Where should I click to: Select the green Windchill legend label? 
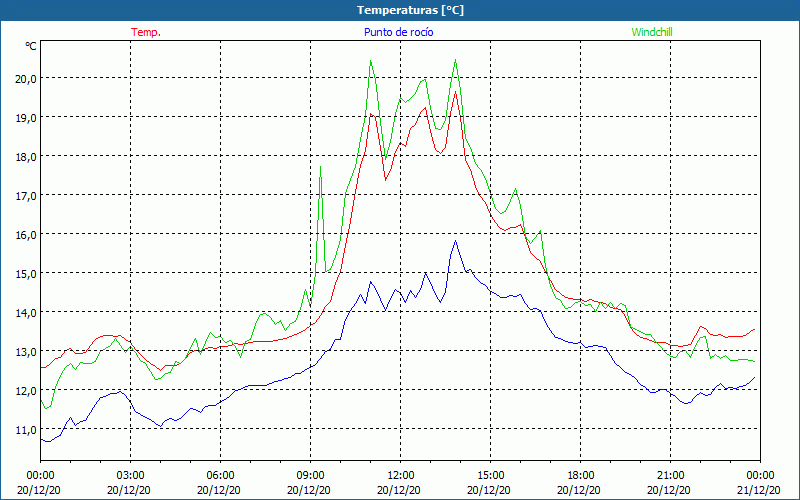point(652,32)
